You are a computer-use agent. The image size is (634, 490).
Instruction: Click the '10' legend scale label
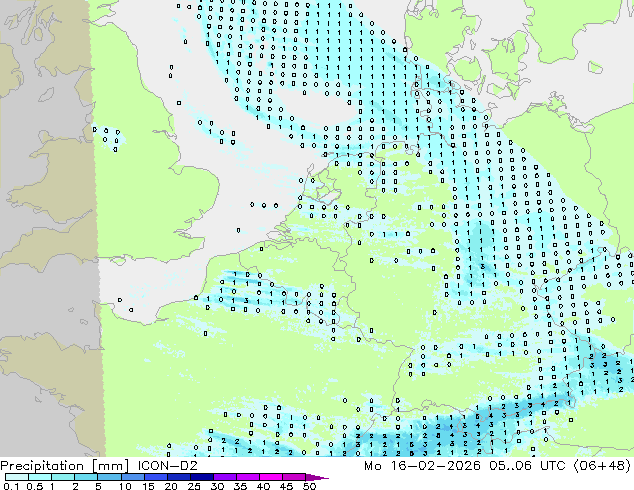pyautogui.click(x=125, y=486)
